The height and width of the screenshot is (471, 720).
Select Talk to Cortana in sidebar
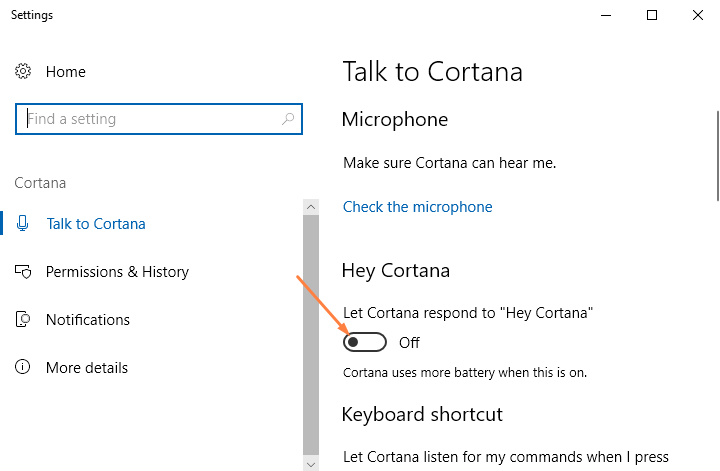click(x=96, y=224)
